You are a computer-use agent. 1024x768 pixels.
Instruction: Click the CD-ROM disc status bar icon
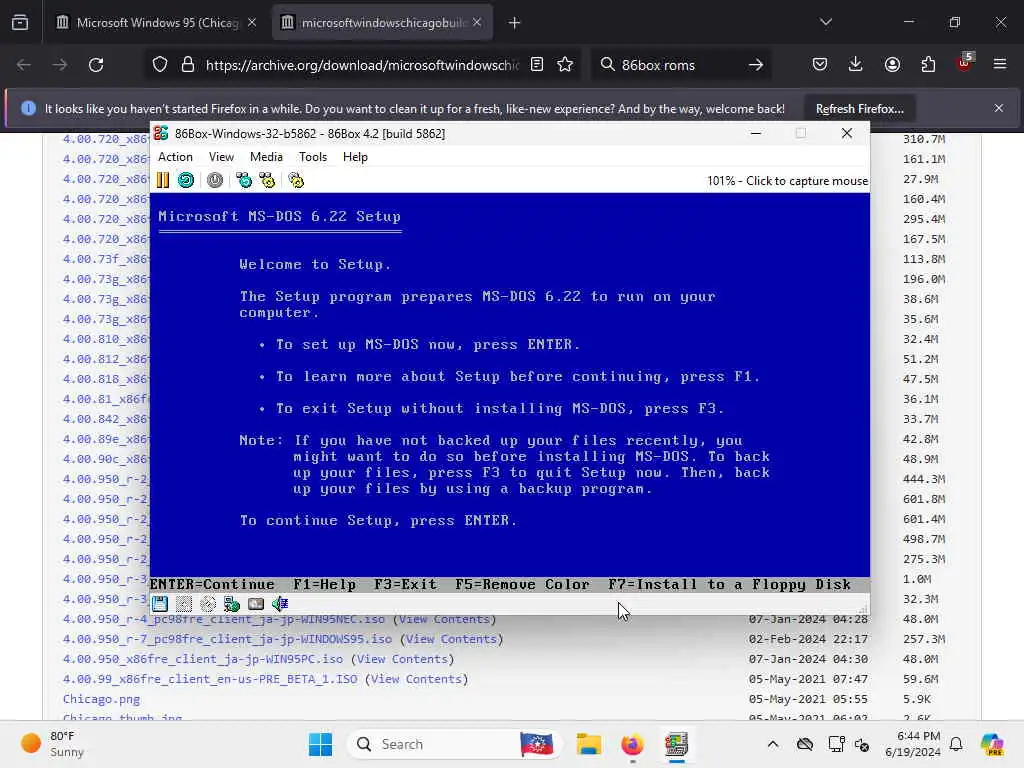208,604
